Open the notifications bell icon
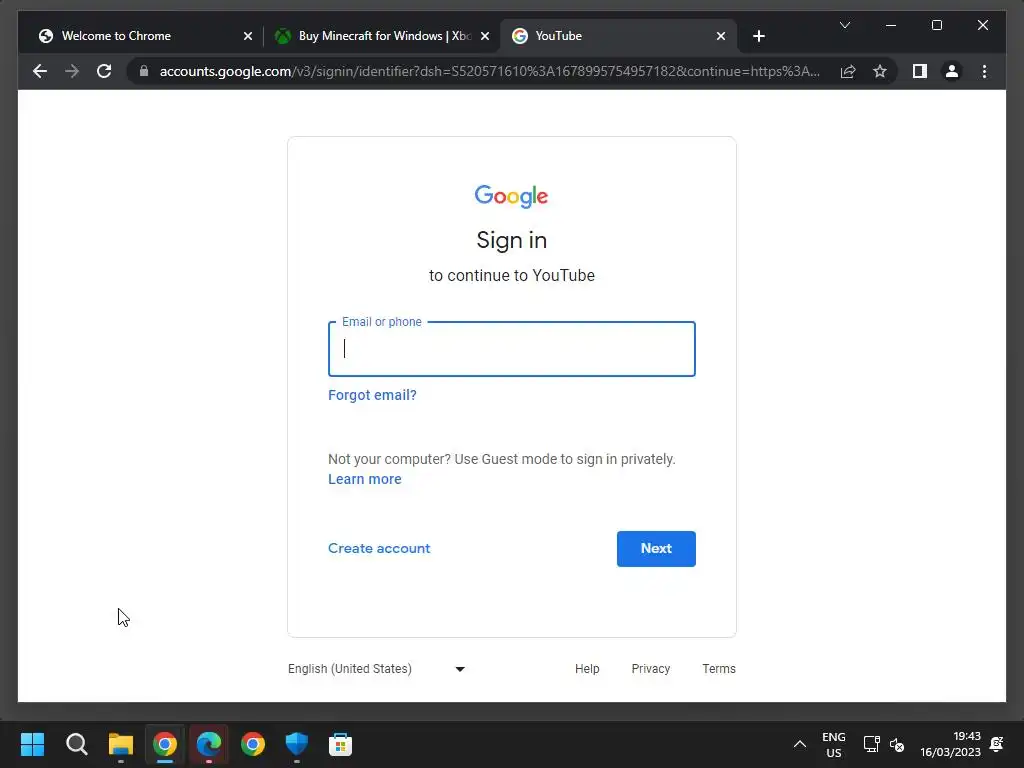 coord(997,744)
